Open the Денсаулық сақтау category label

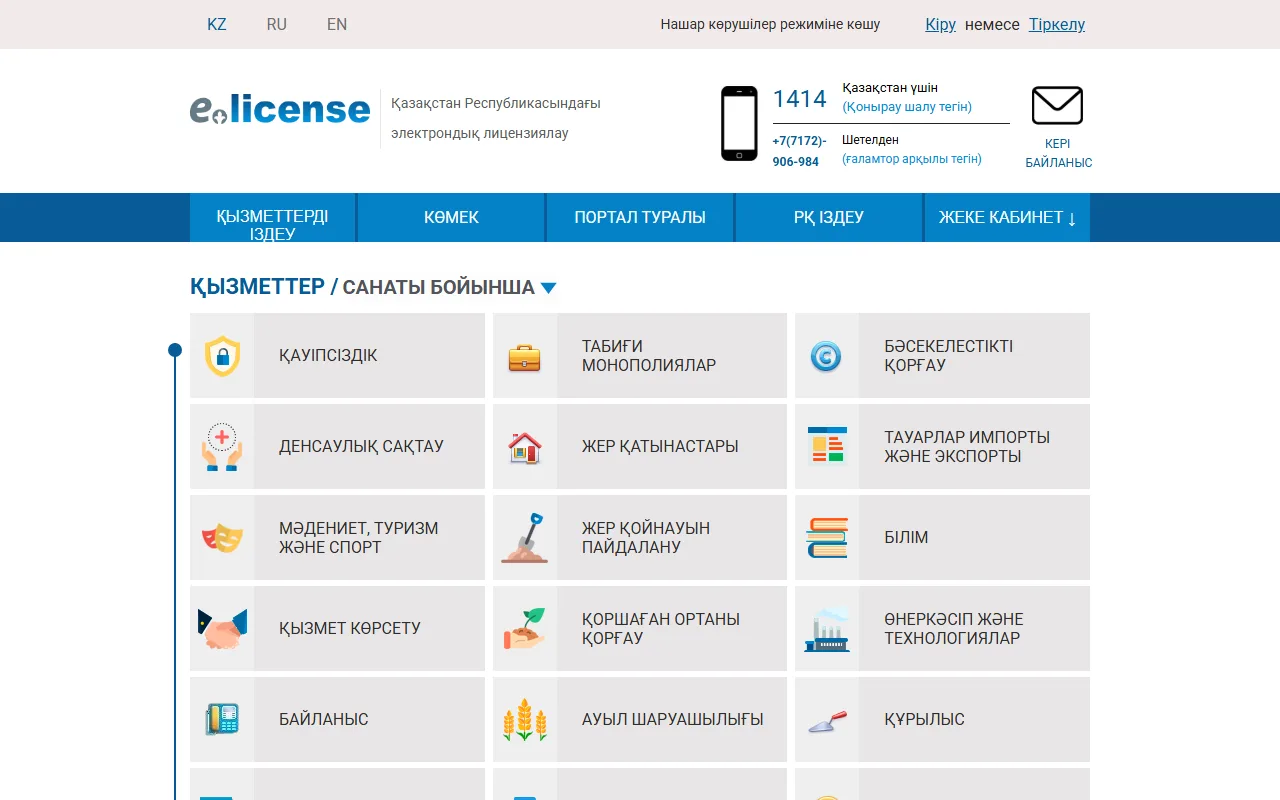coord(361,446)
